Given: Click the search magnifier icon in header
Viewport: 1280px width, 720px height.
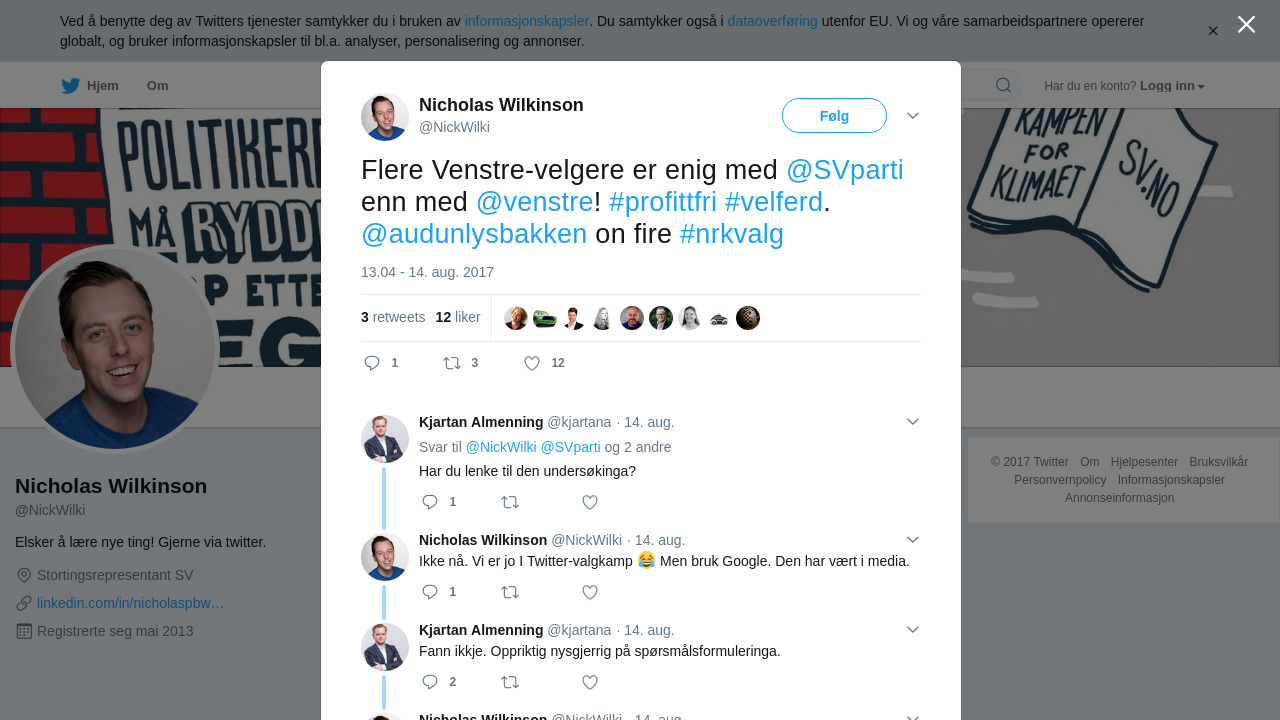Looking at the screenshot, I should [1003, 85].
